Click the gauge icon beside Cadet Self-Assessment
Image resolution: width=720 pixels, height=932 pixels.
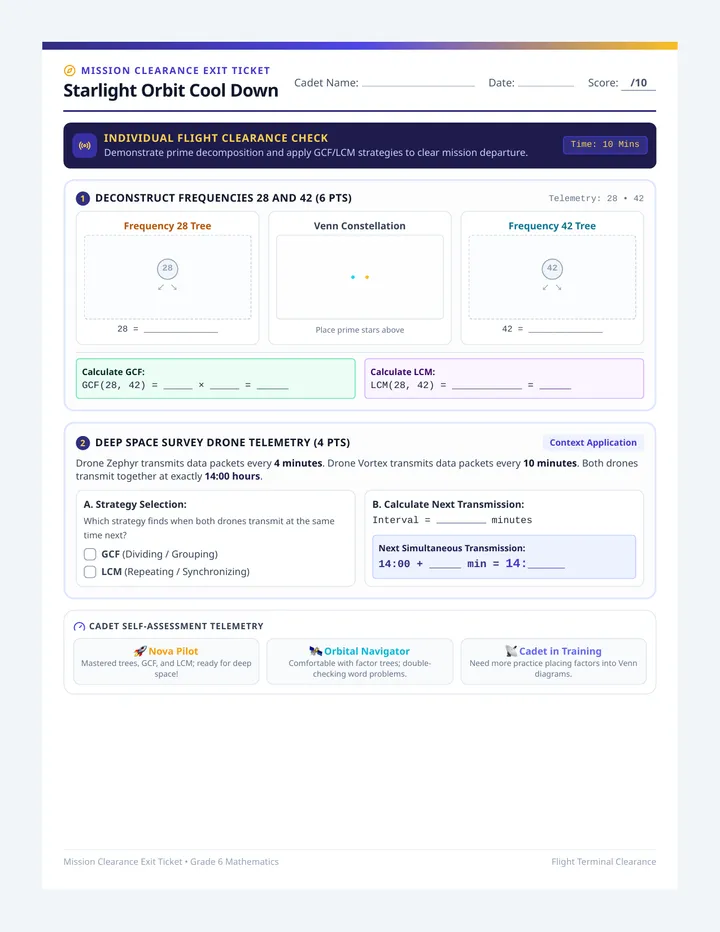79,626
